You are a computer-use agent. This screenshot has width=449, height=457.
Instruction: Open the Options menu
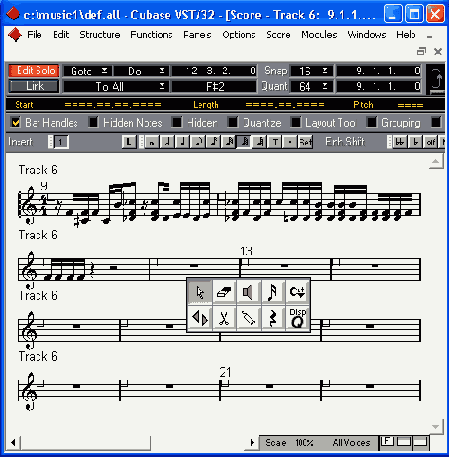point(239,35)
